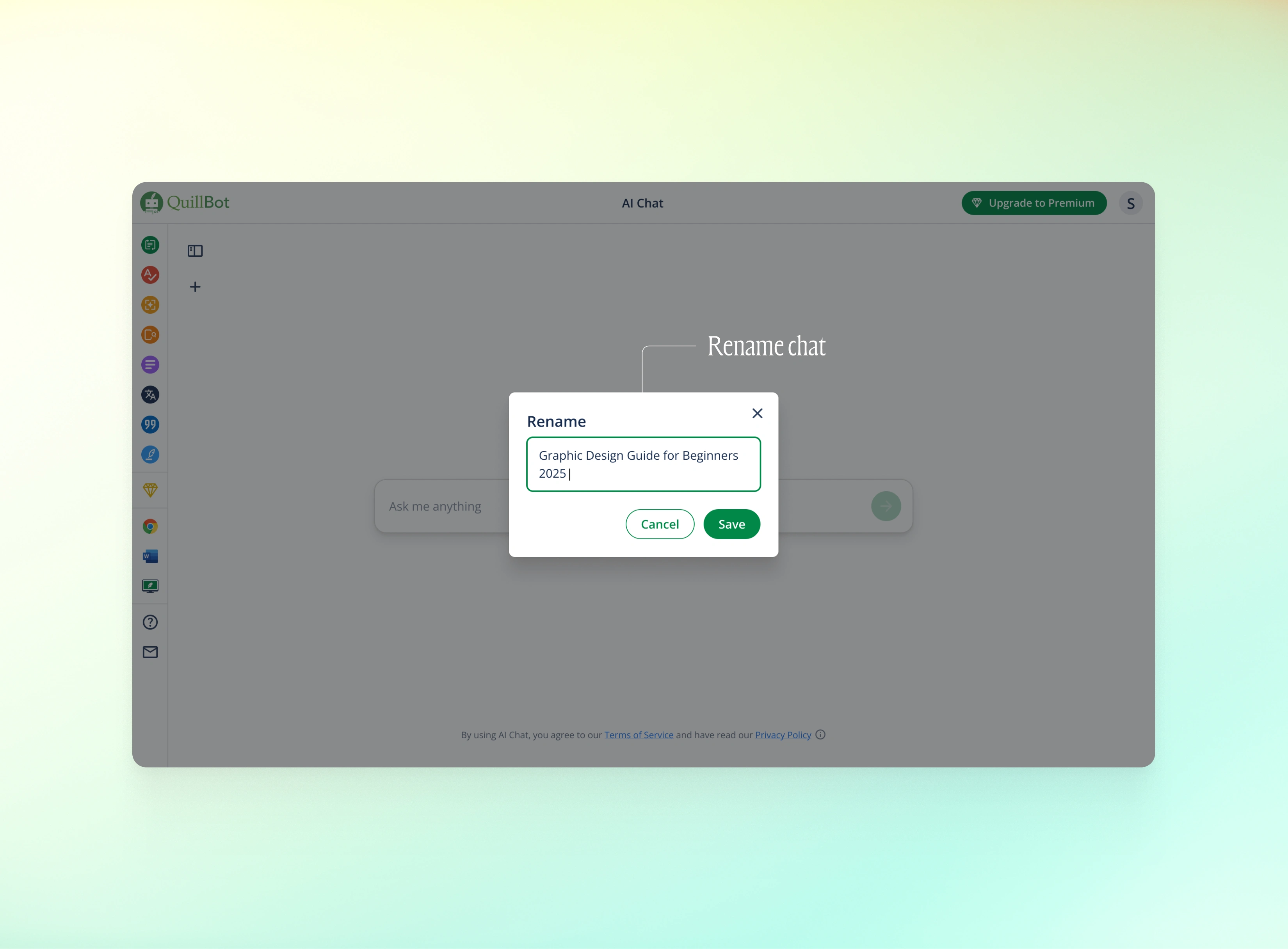1288x949 pixels.
Task: Open QuillBot for Word icon
Action: (150, 556)
